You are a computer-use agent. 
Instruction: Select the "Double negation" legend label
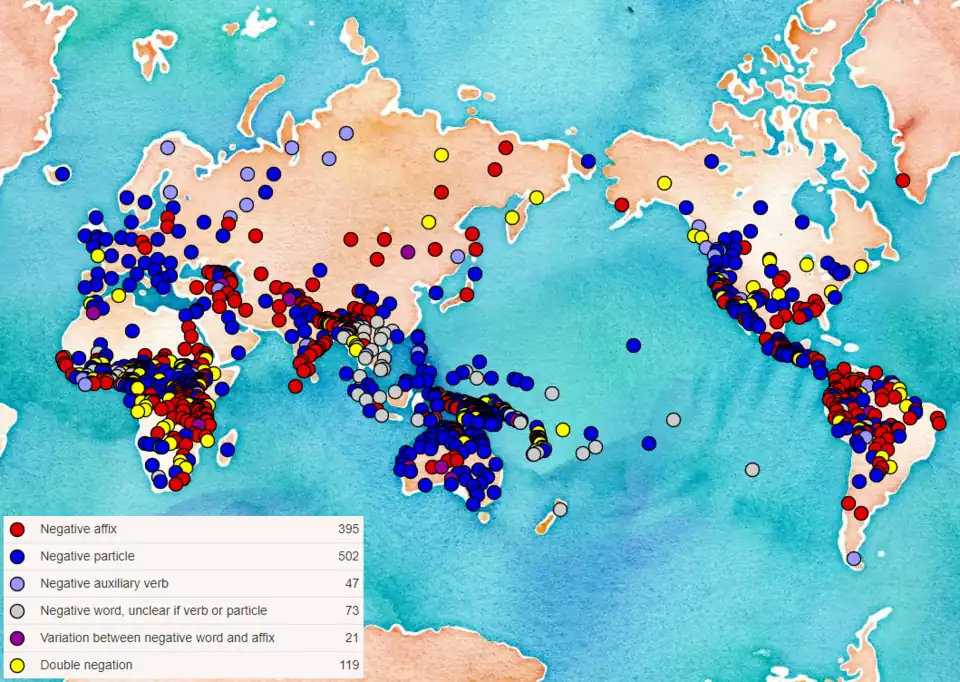pos(86,665)
